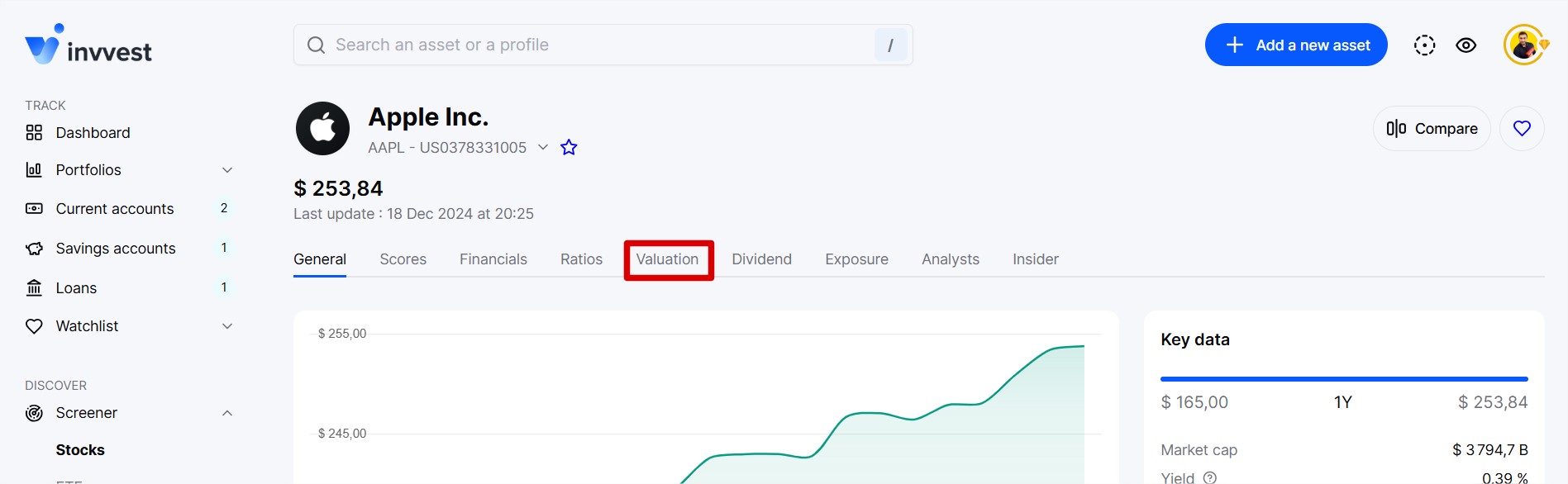Click the Compare button
Screen dimensions: 1568x484
(1432, 128)
